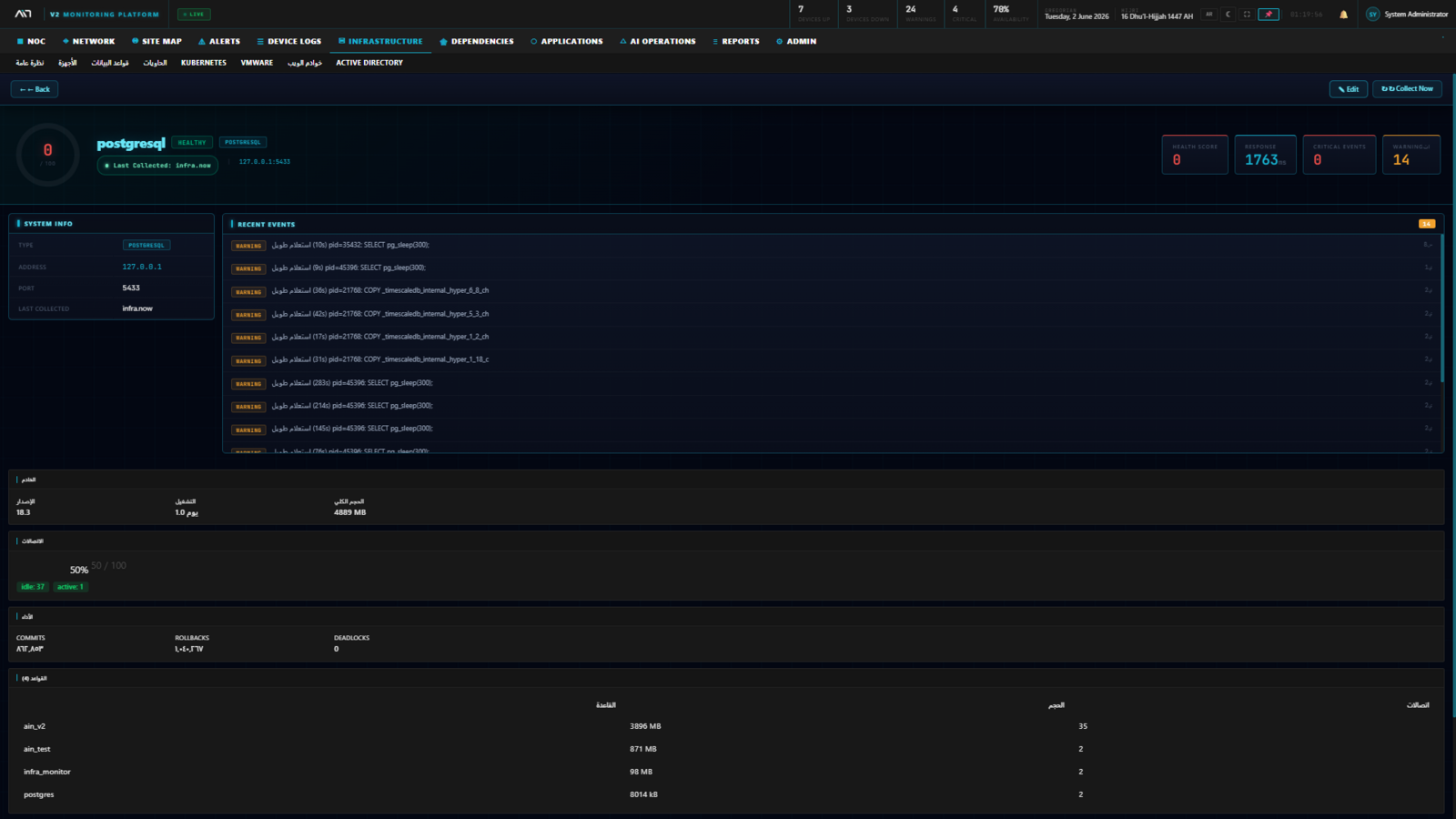Switch to the VMware tab
Image resolution: width=1456 pixels, height=819 pixels.
click(x=257, y=63)
